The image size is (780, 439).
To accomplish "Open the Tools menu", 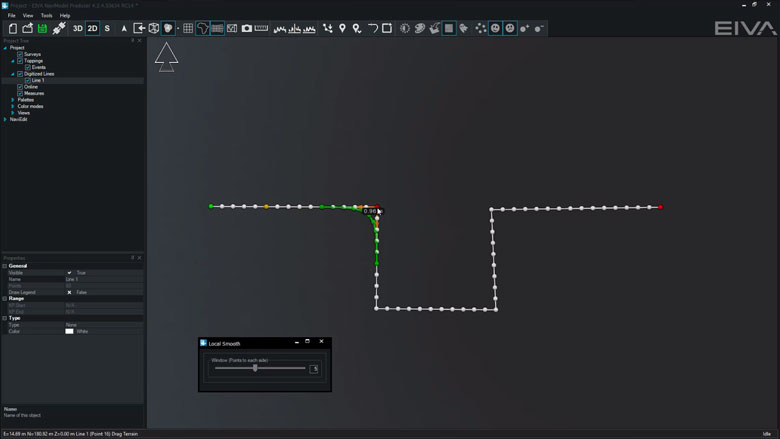I will click(46, 16).
